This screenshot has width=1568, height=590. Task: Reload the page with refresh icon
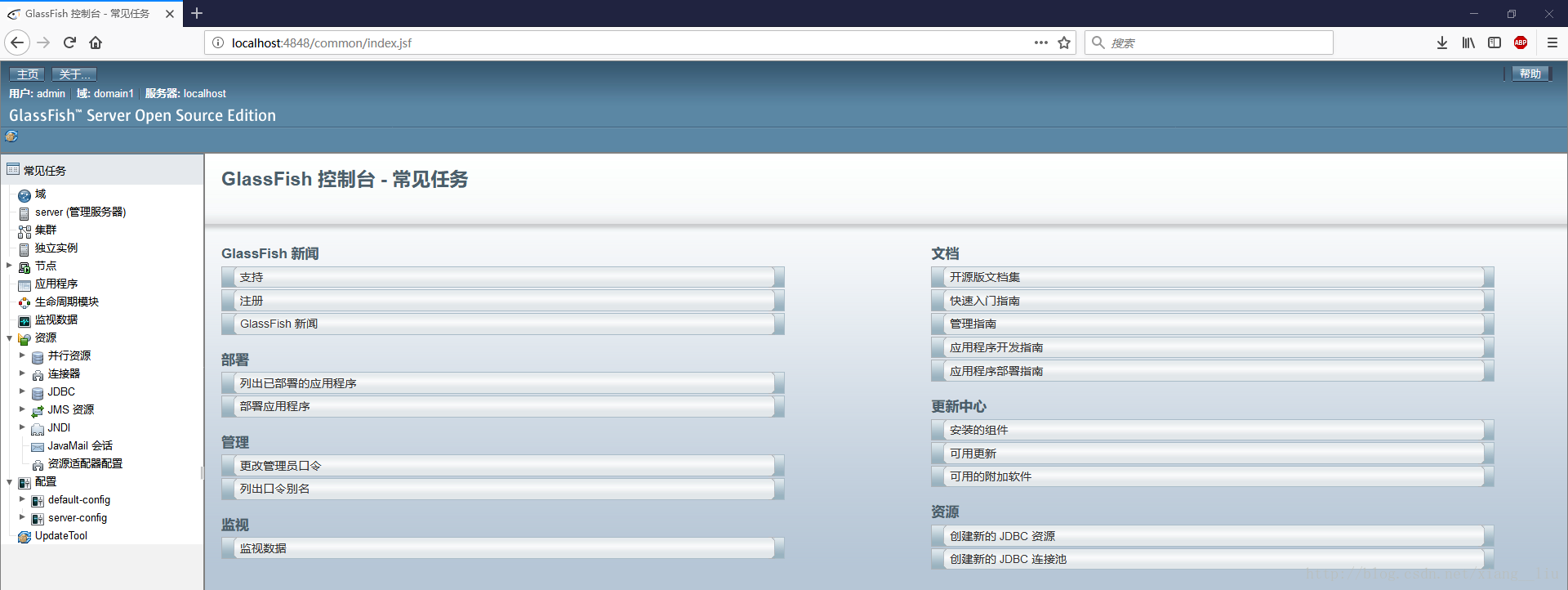point(70,42)
